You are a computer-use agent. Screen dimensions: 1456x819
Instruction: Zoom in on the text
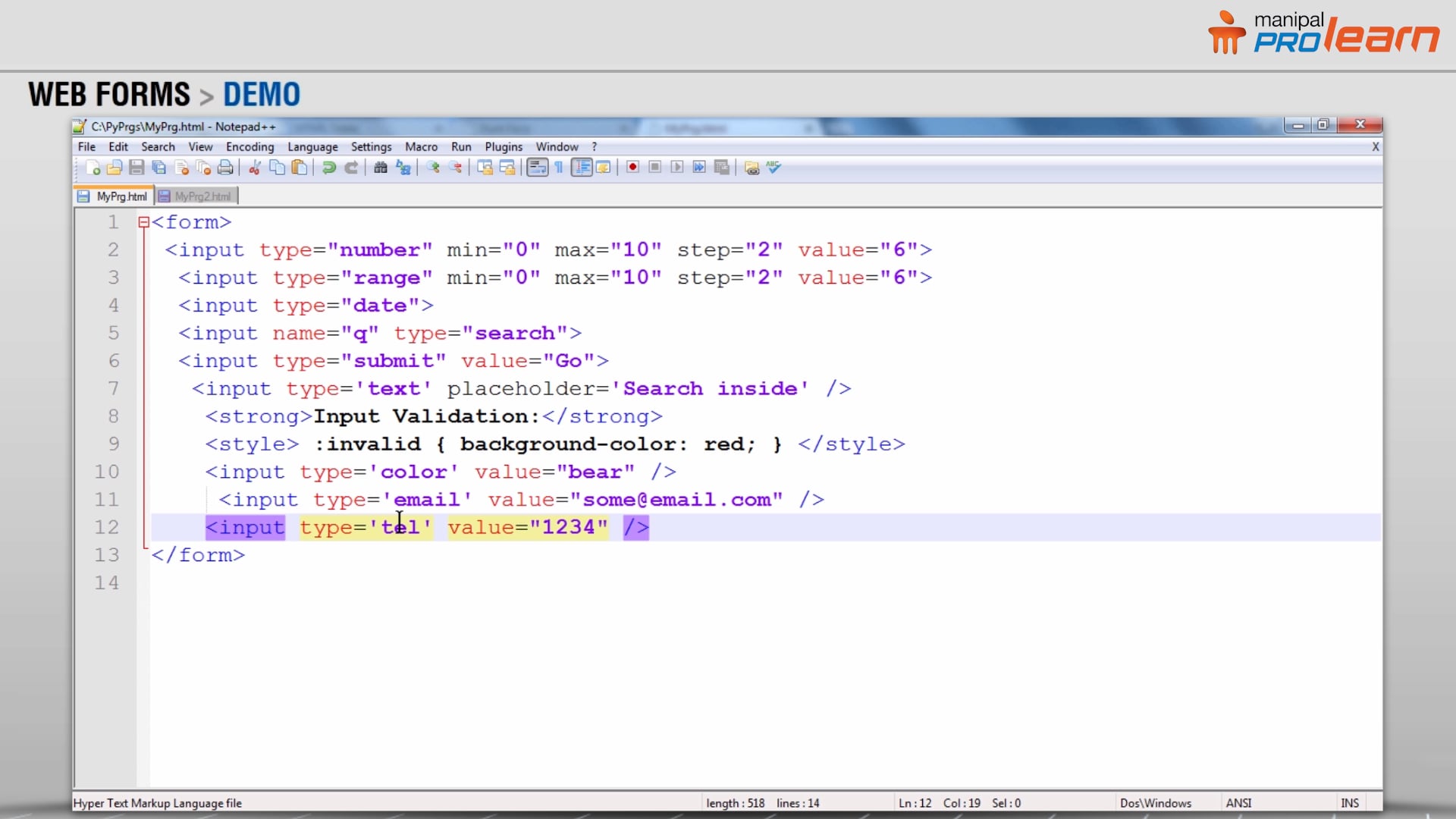tap(433, 168)
